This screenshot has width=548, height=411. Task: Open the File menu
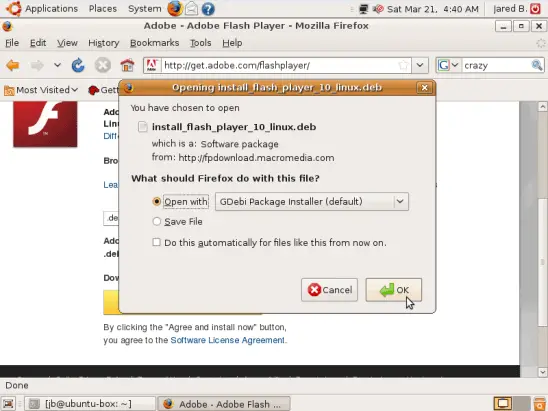[12, 43]
